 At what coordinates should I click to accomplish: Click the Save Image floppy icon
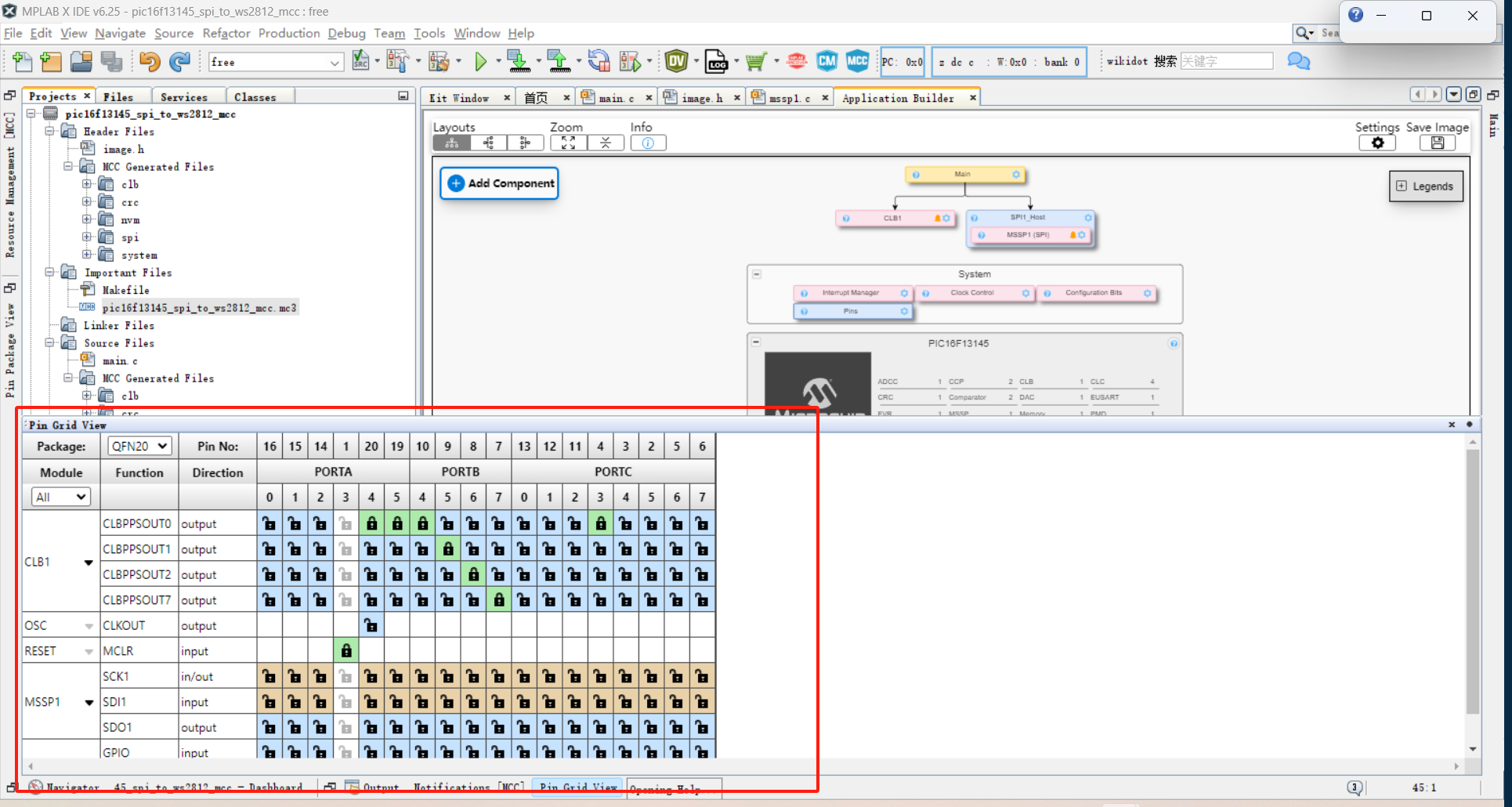click(x=1438, y=143)
